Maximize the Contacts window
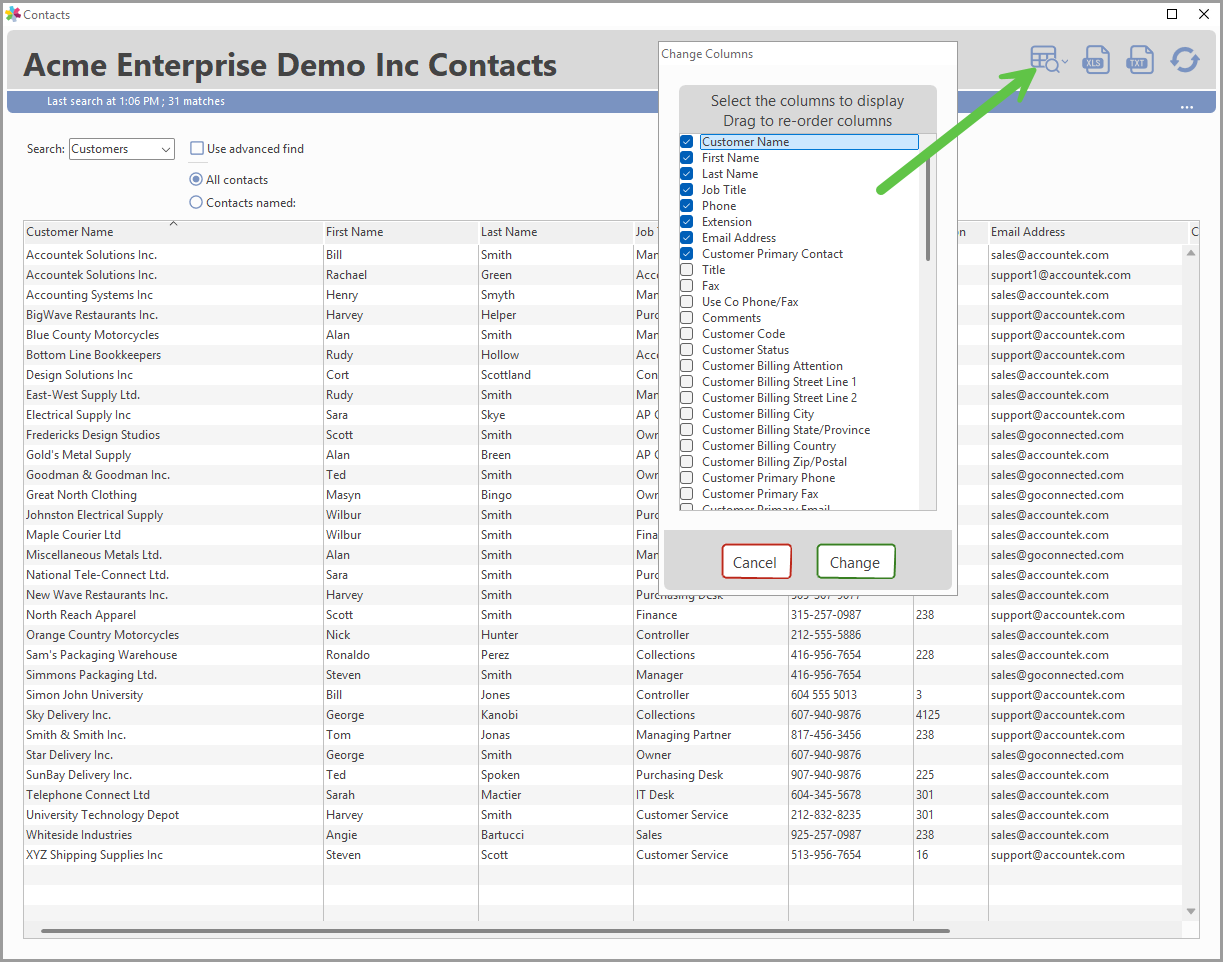1223x962 pixels. coord(1172,14)
